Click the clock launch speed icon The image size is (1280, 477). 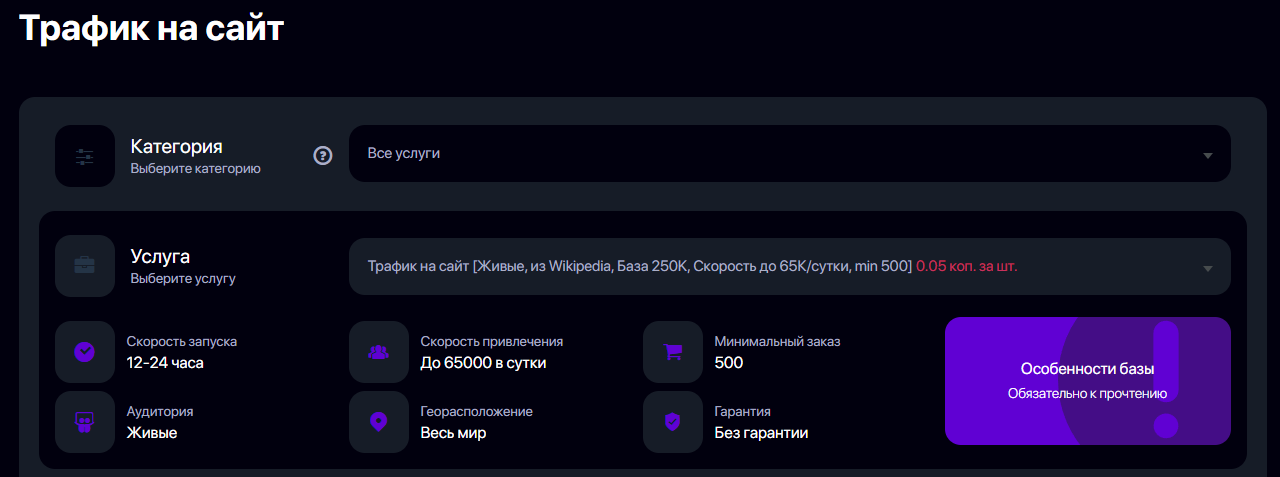tap(84, 352)
